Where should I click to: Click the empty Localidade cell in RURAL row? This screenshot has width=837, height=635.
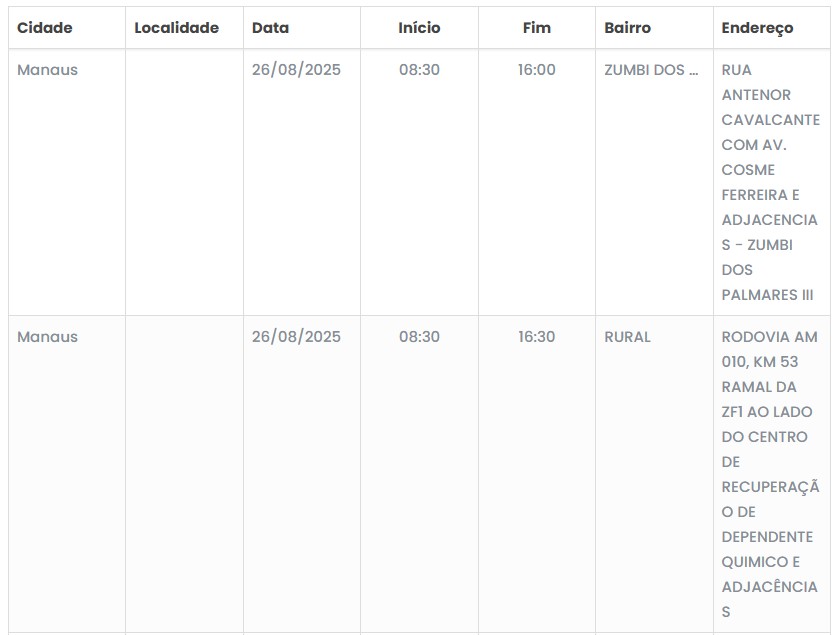(184, 474)
